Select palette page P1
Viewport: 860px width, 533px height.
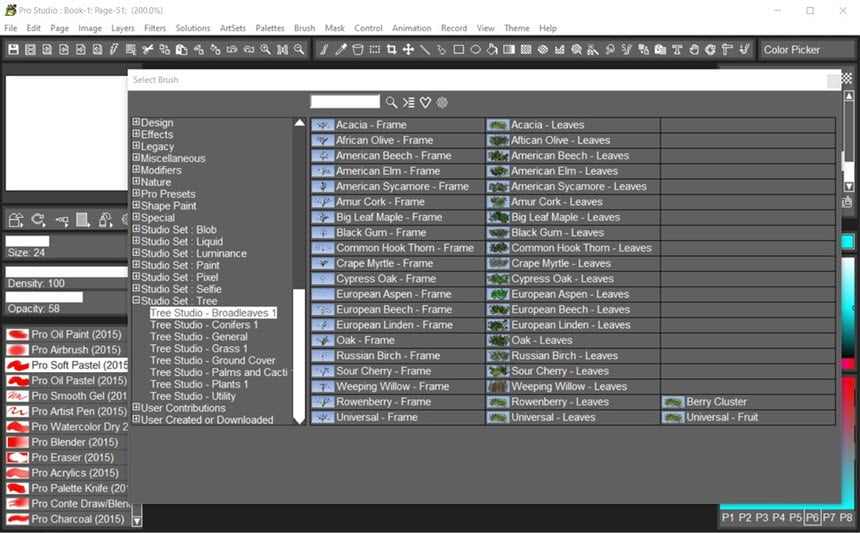728,517
